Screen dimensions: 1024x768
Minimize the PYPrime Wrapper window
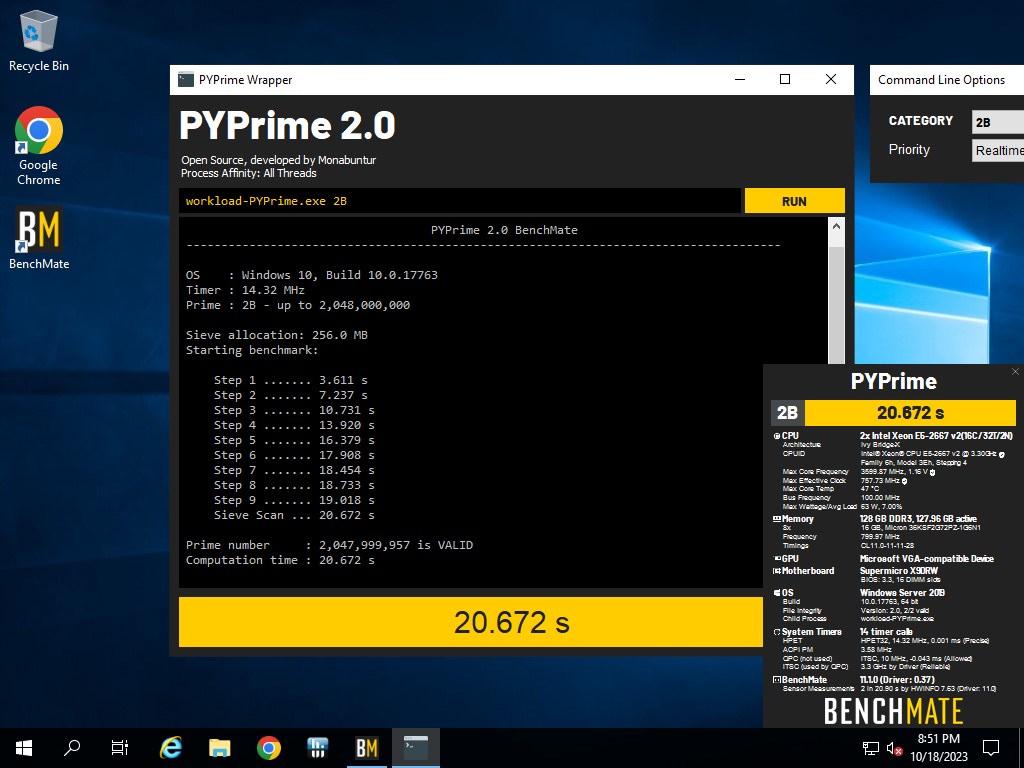click(x=740, y=80)
